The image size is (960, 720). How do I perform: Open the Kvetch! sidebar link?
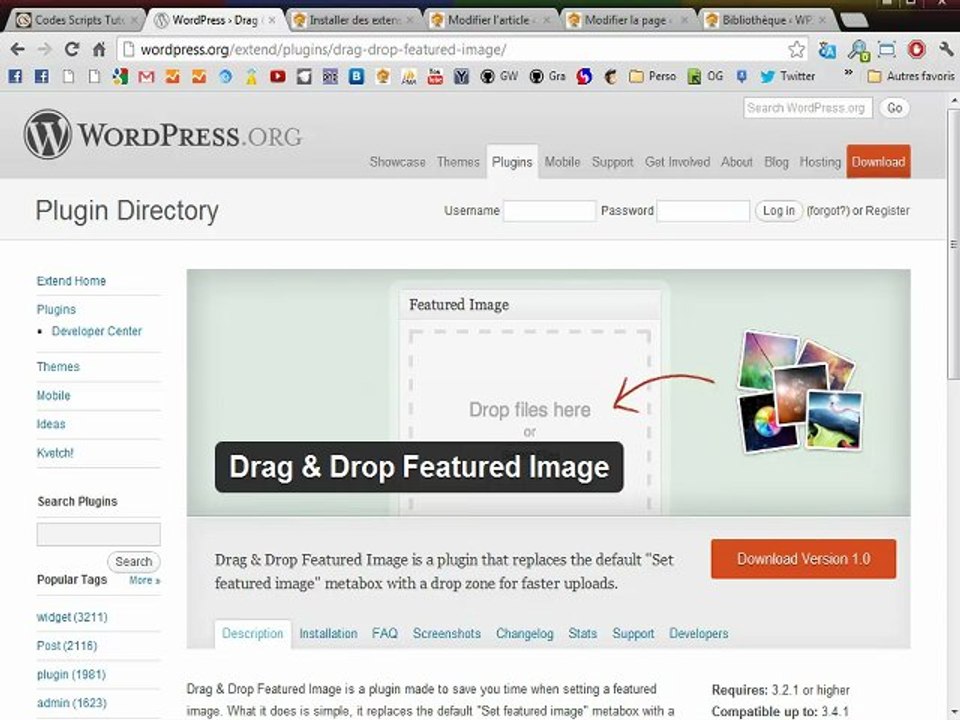coord(55,453)
